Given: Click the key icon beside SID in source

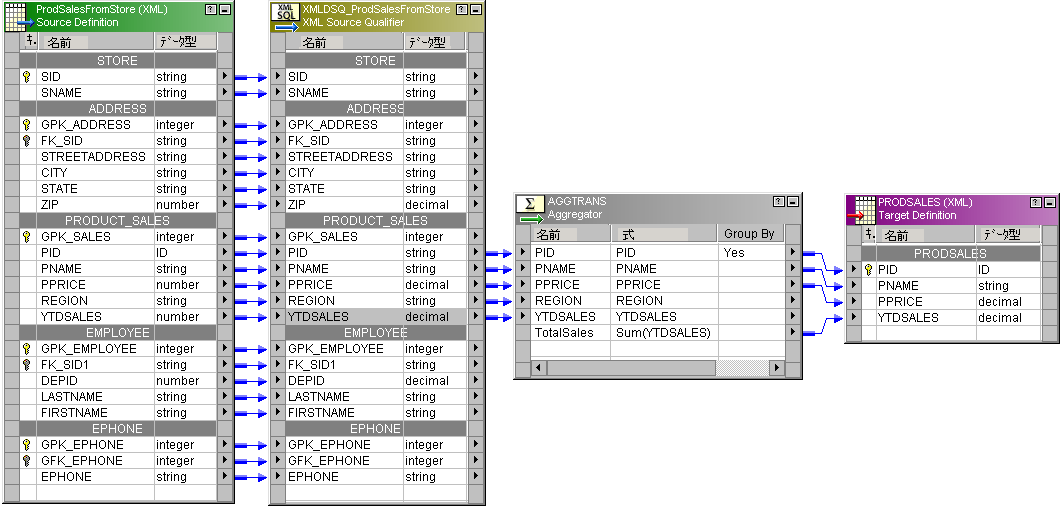Looking at the screenshot, I should coord(27,77).
